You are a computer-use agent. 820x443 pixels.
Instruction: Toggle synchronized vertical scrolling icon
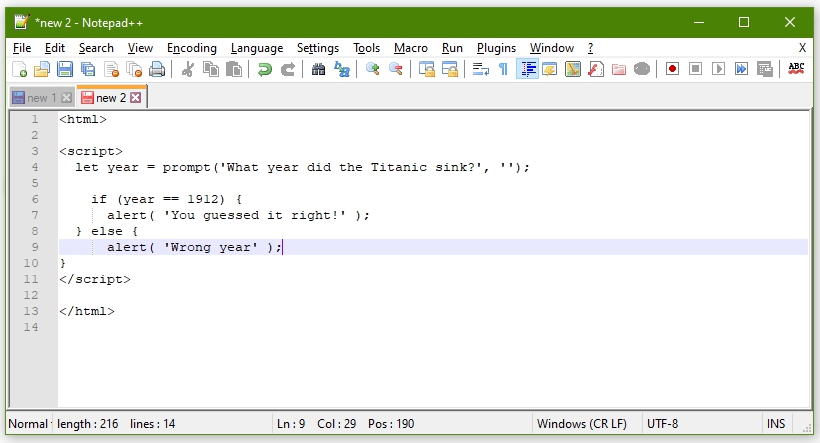pos(427,69)
